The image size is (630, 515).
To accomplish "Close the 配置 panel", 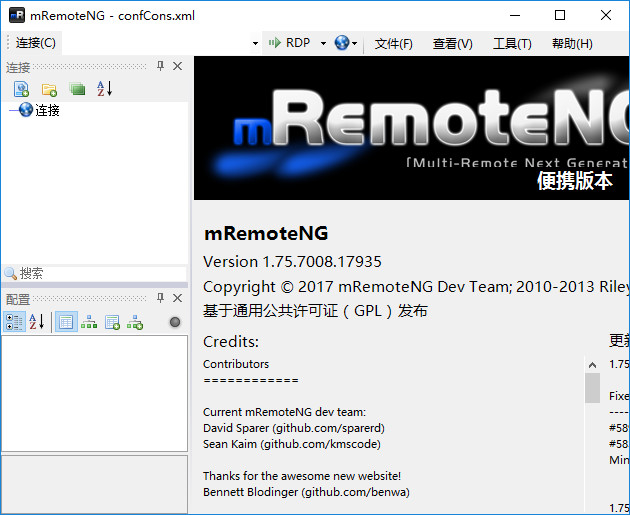I will pos(177,298).
